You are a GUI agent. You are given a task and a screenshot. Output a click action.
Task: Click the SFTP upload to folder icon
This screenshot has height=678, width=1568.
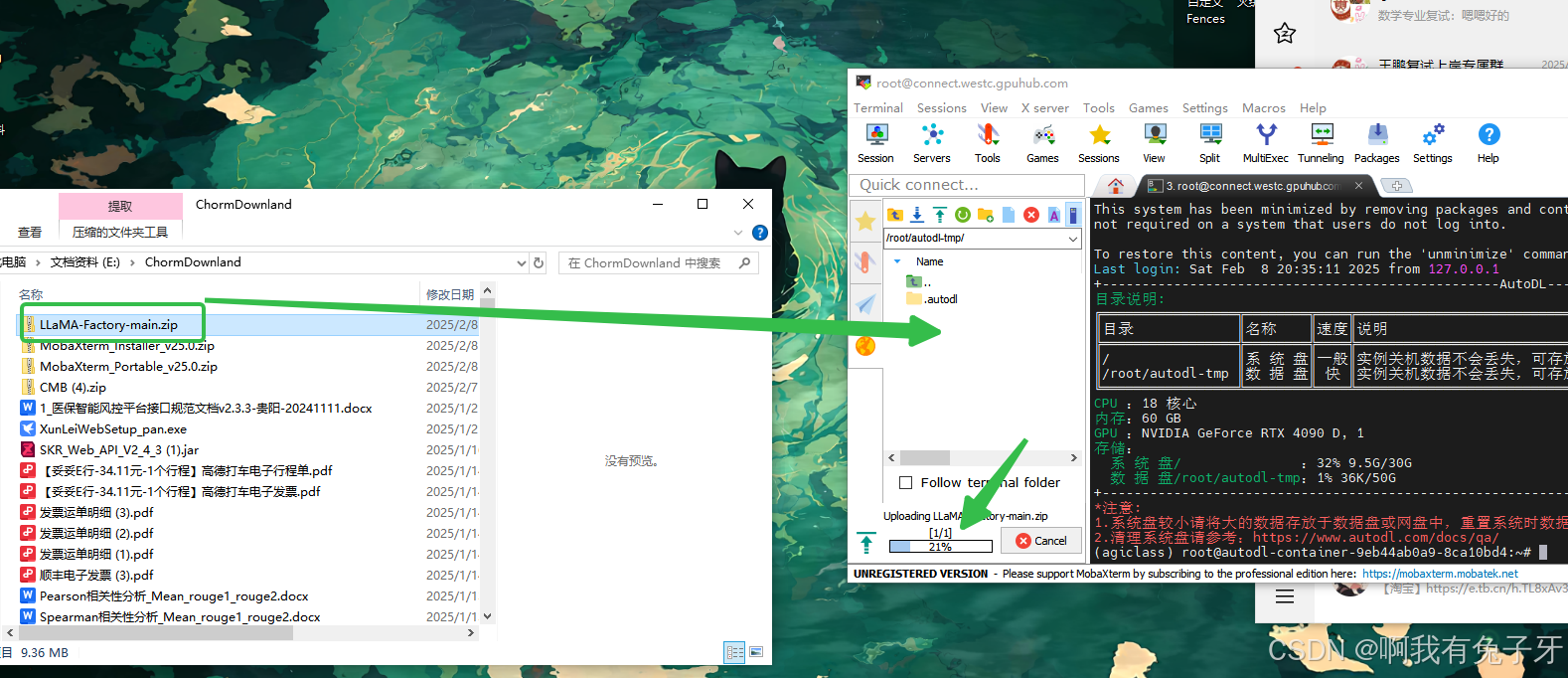coord(940,215)
